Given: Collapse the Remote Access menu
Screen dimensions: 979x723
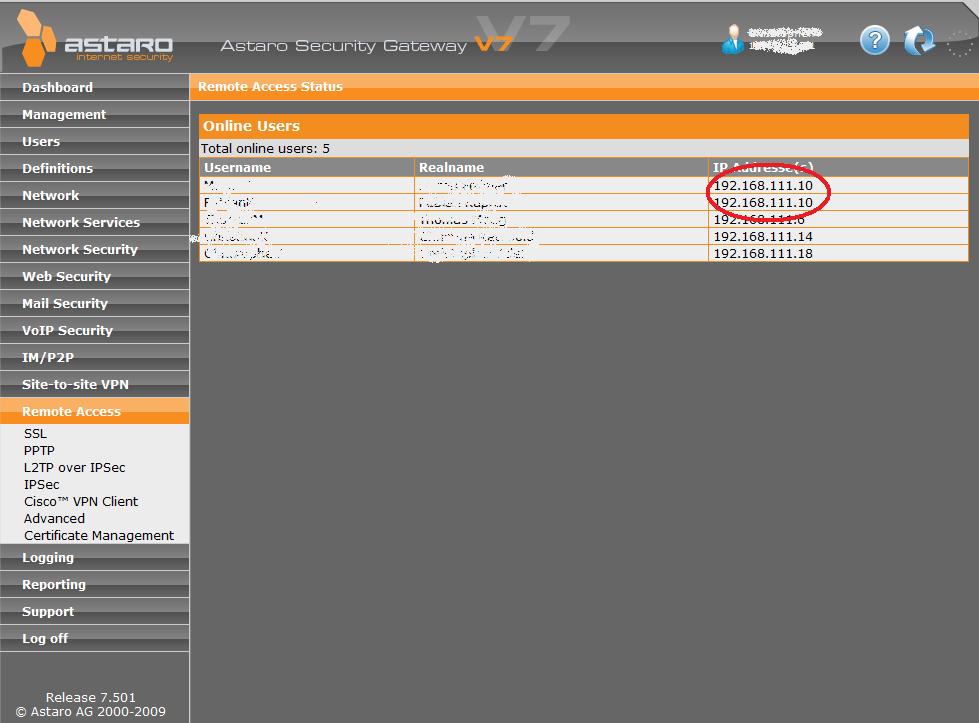Looking at the screenshot, I should point(94,411).
